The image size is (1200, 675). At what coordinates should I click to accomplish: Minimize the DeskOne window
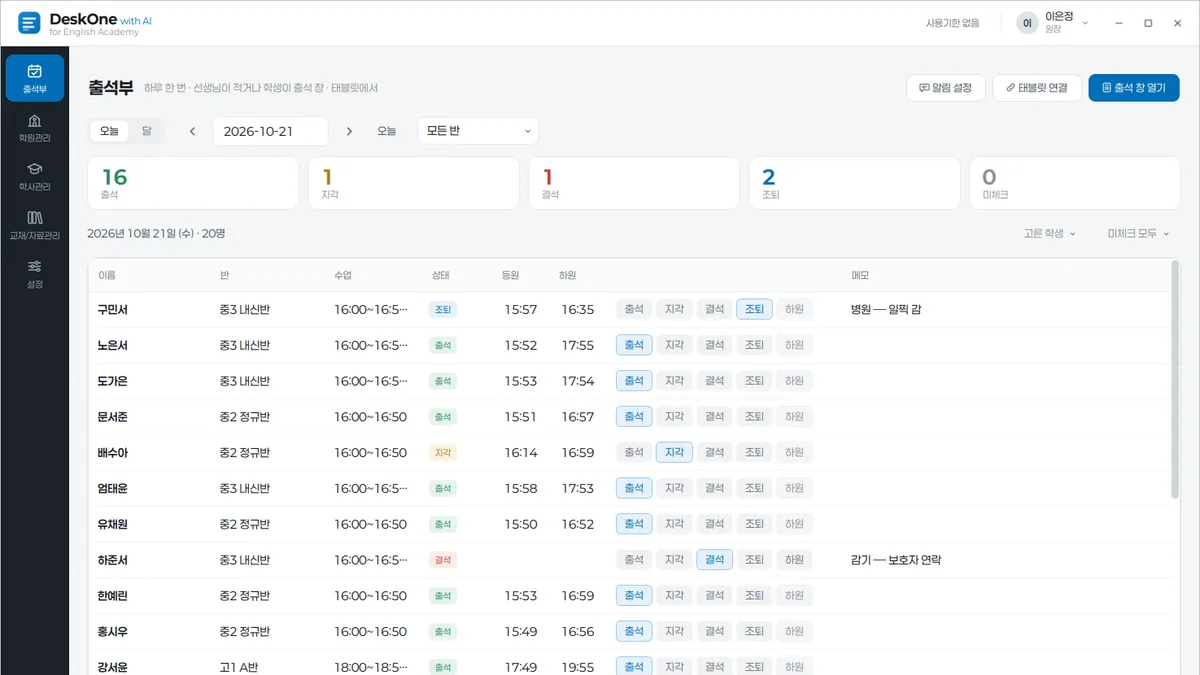coord(1118,23)
